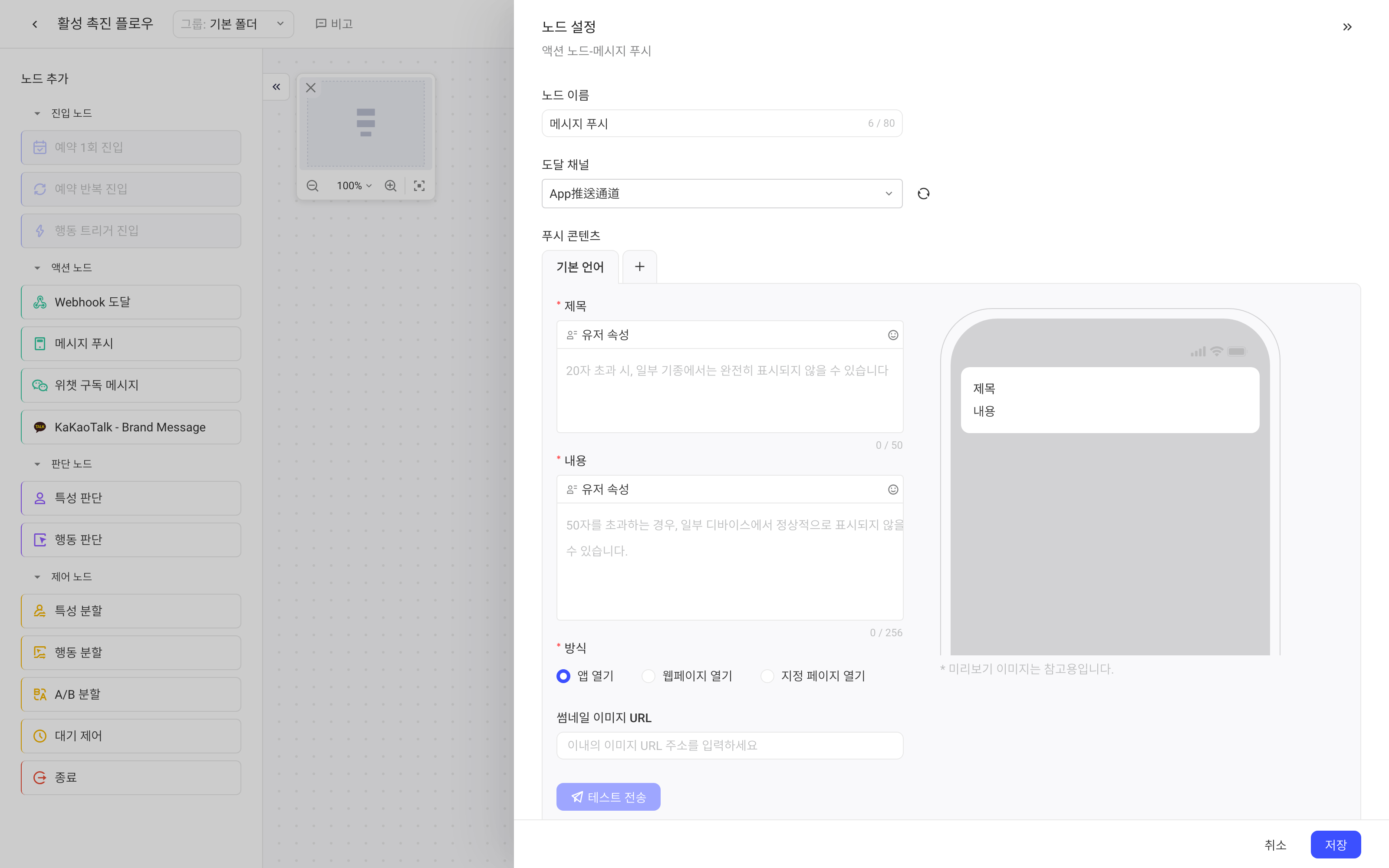
Task: Click the 저장 button
Action: pos(1335,845)
